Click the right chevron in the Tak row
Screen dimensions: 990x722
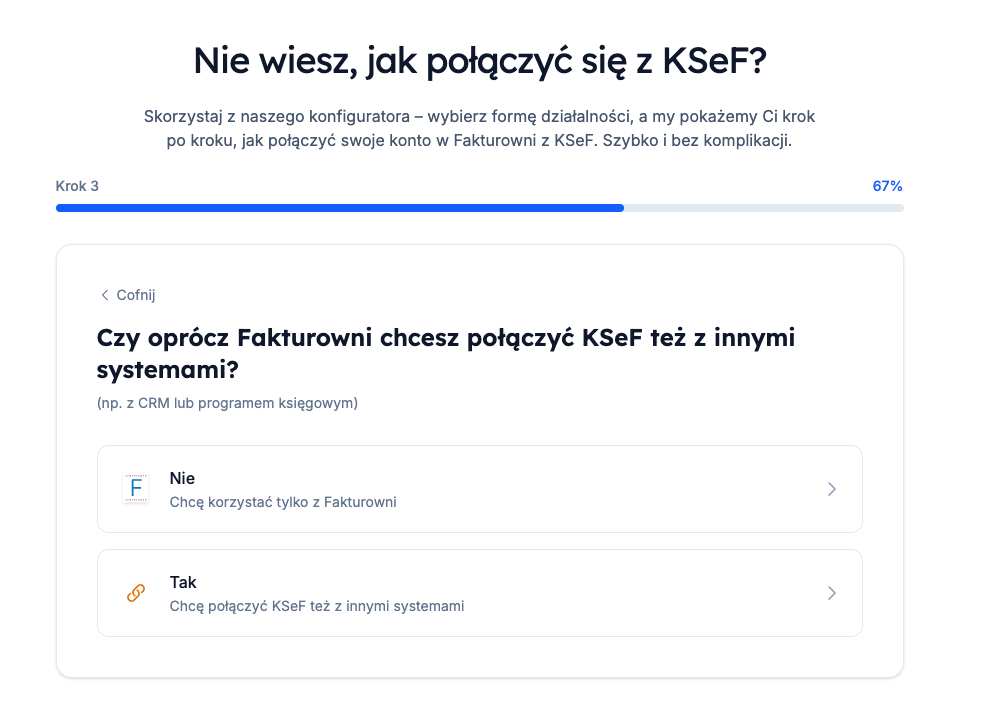832,593
